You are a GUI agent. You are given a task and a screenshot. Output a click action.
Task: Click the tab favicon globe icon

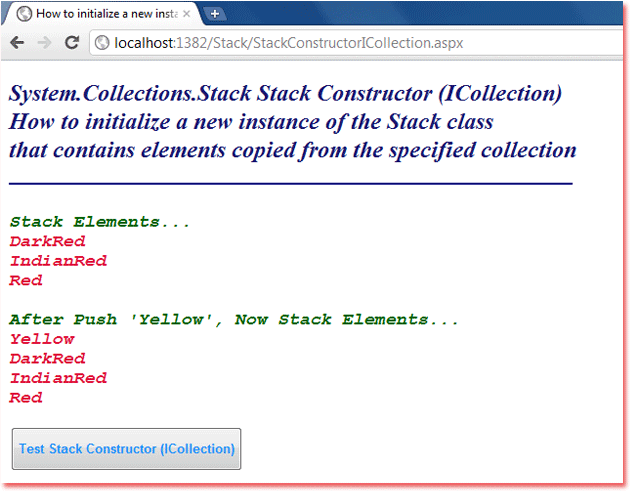[x=24, y=14]
